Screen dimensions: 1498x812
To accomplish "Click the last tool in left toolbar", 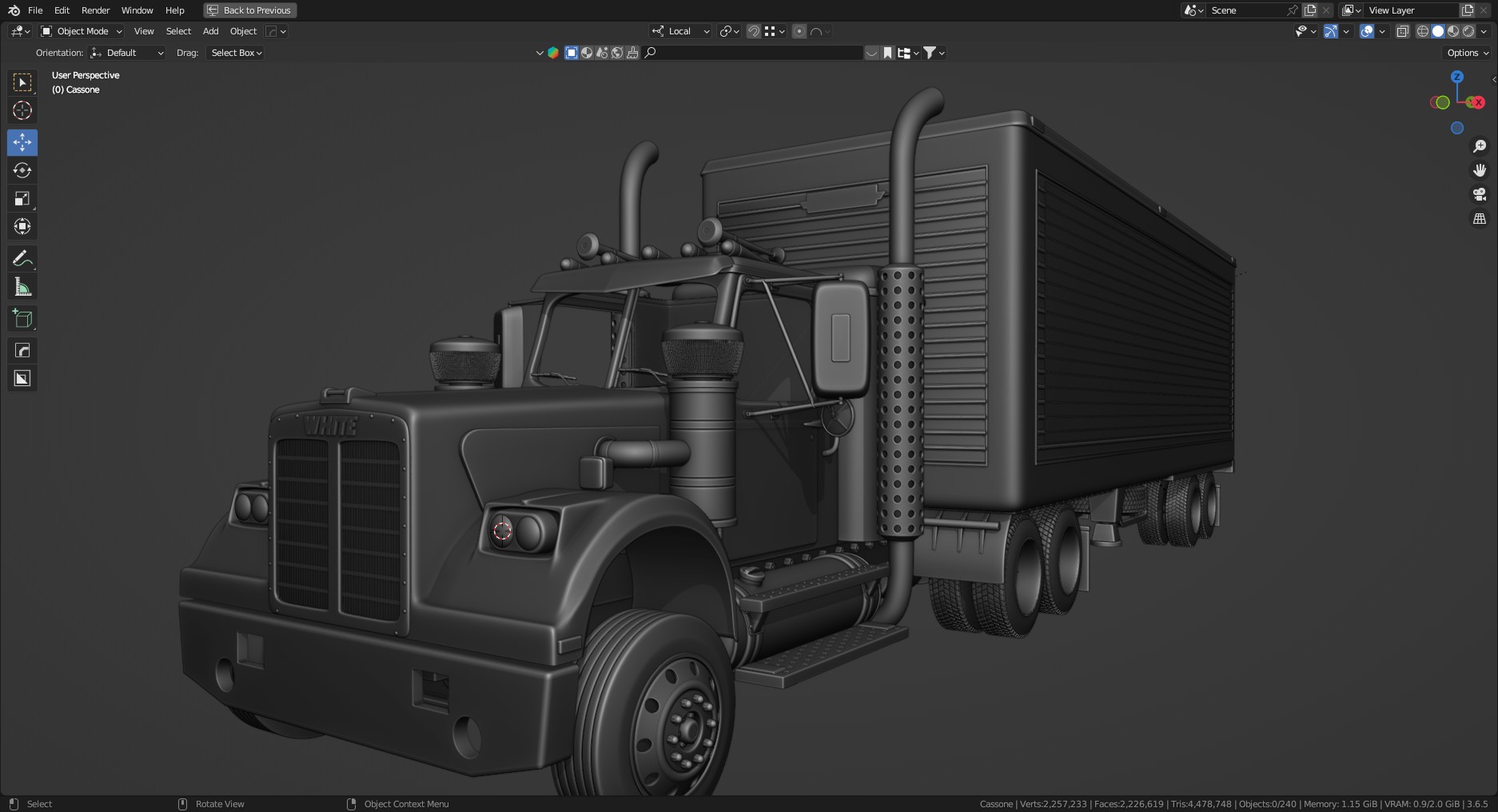I will pos(22,378).
